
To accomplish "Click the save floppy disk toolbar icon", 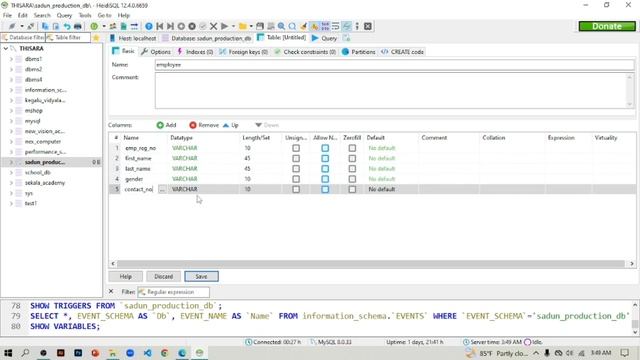I will (x=260, y=26).
